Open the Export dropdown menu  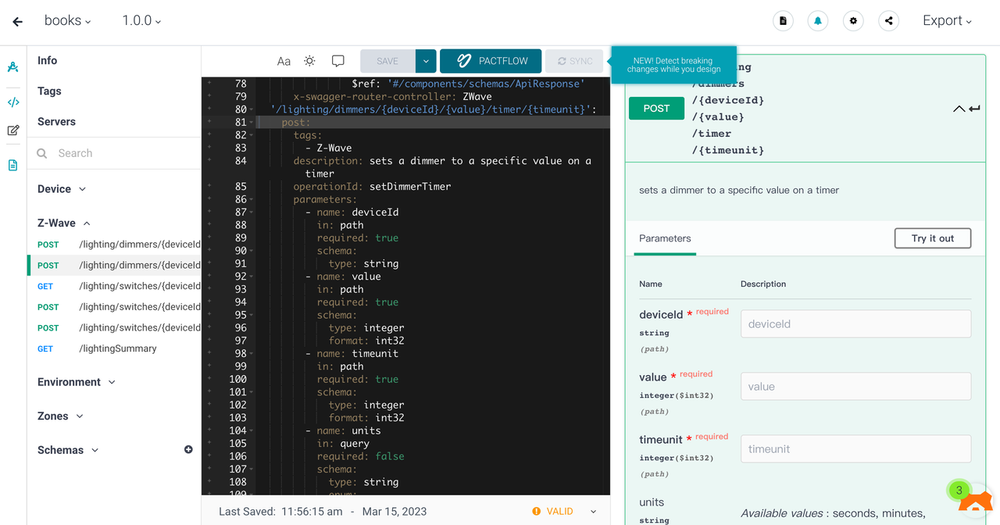[947, 21]
